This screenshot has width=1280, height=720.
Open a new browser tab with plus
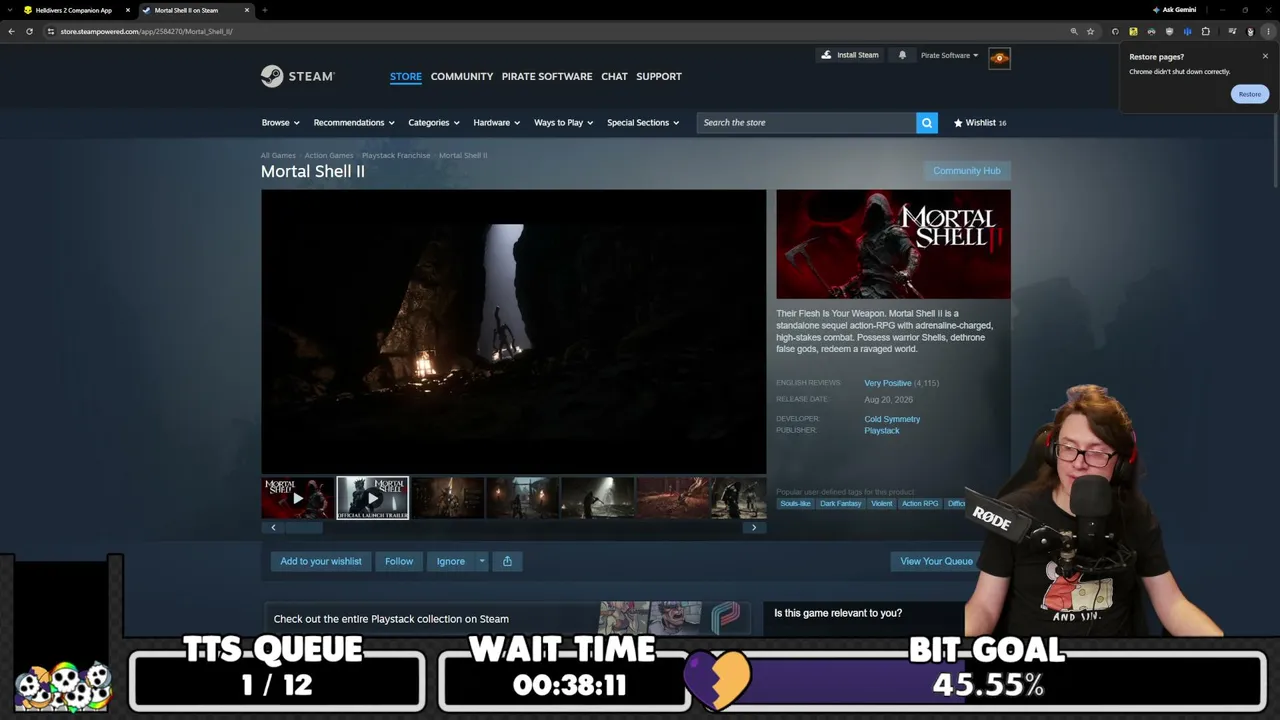tap(264, 10)
